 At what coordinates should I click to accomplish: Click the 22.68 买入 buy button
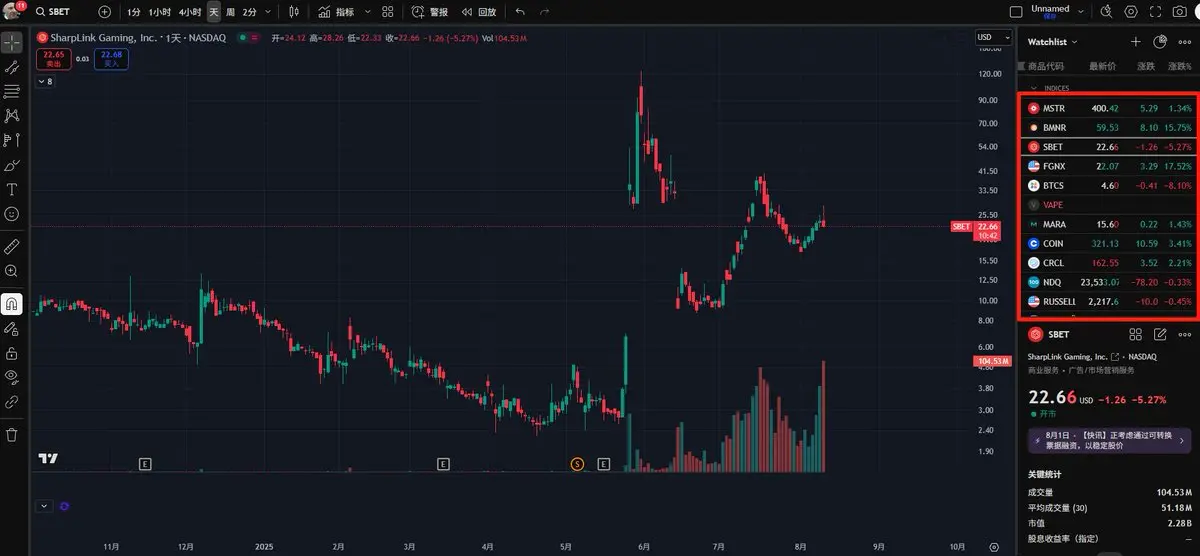coord(111,59)
